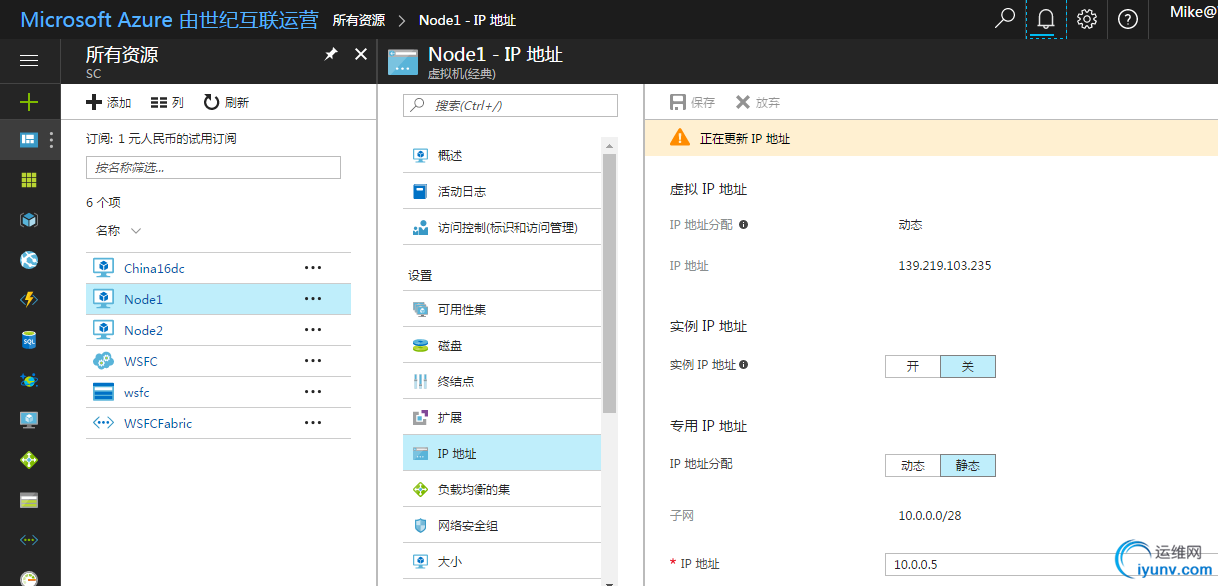Expand the hamburger menu in the sidebar

click(29, 60)
